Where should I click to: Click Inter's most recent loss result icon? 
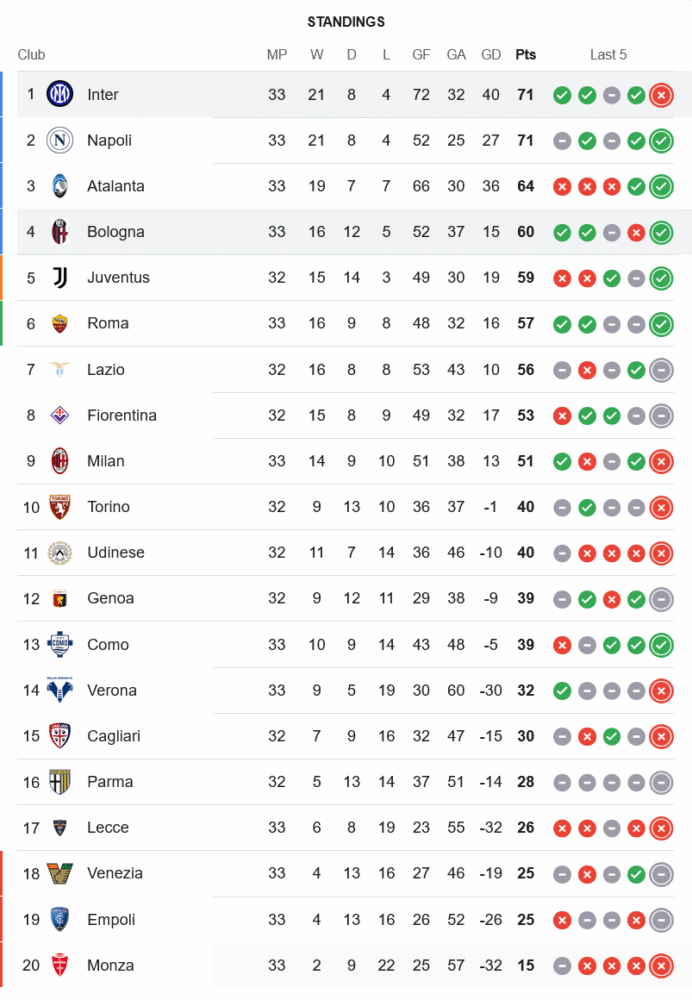click(660, 95)
